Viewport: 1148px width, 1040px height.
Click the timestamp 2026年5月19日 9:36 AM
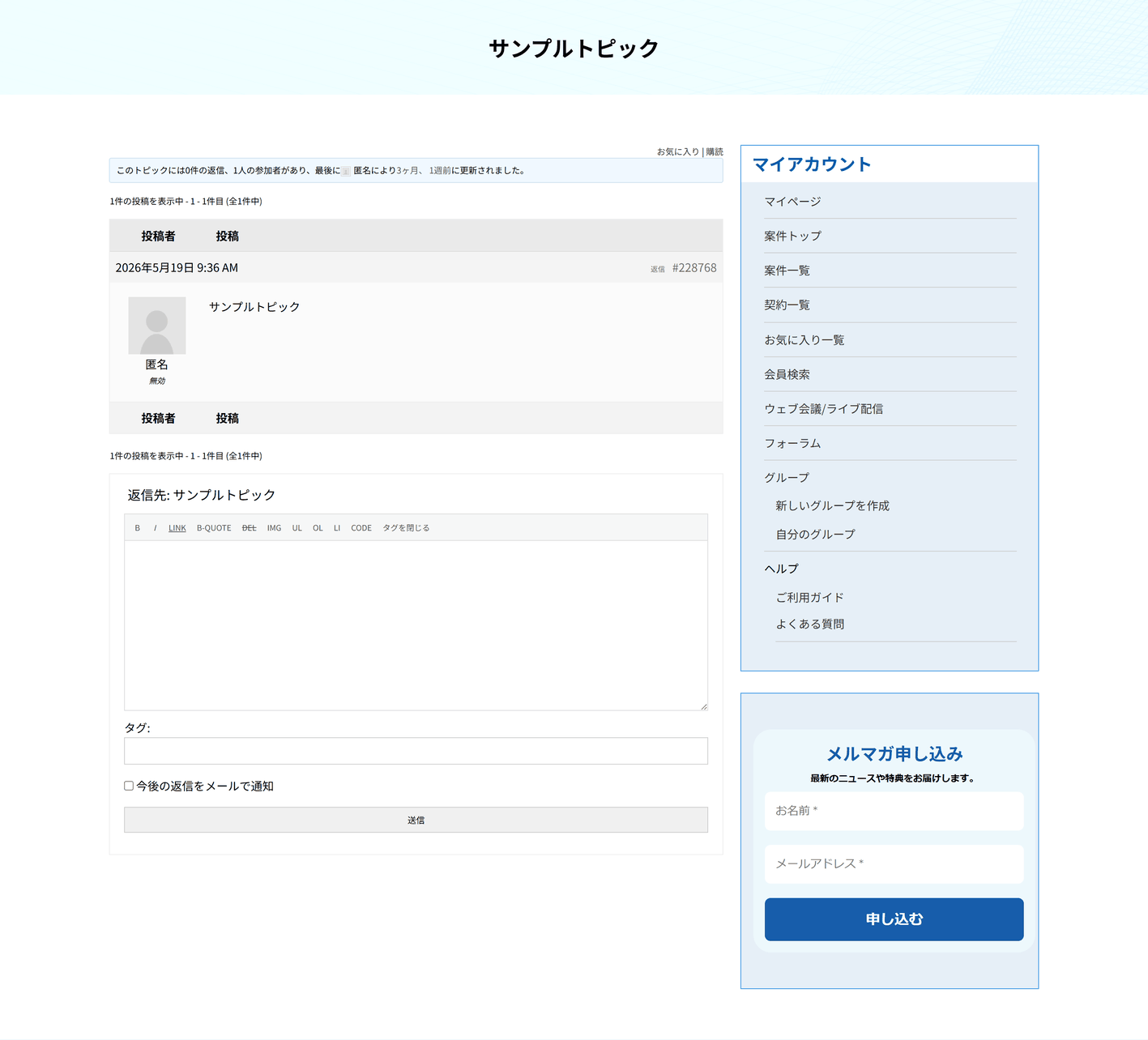pos(177,268)
